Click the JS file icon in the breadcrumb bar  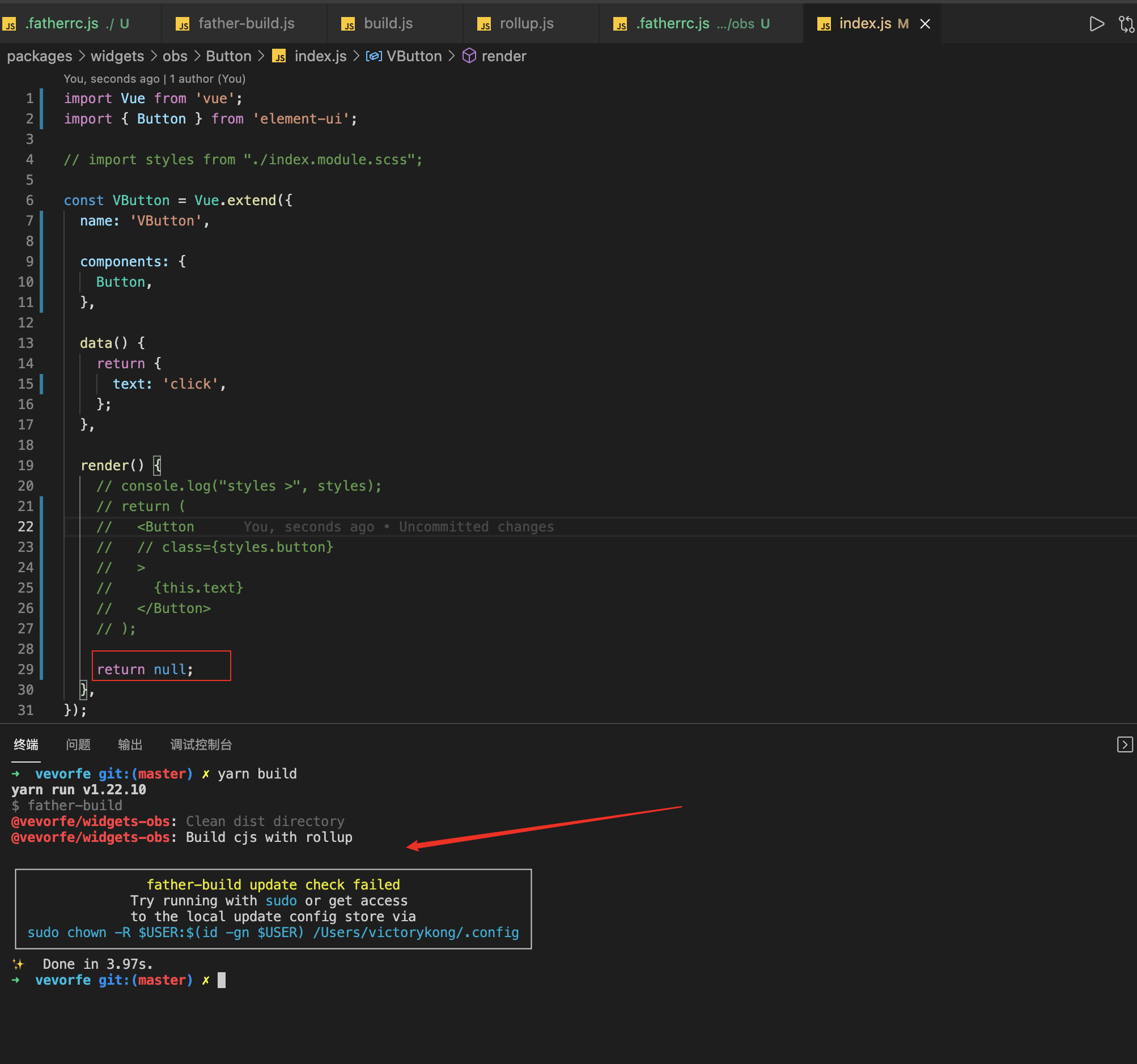(278, 56)
